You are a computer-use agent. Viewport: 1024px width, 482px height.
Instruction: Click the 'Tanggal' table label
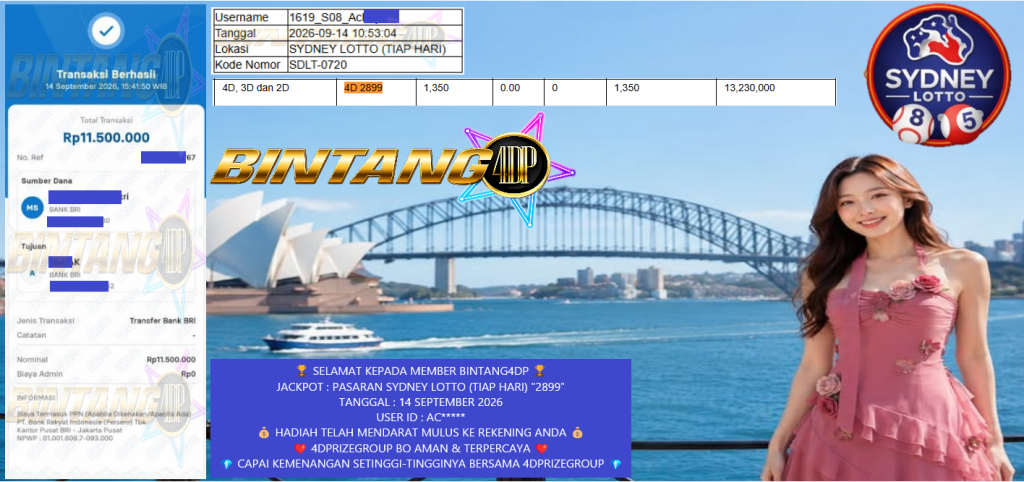point(235,33)
